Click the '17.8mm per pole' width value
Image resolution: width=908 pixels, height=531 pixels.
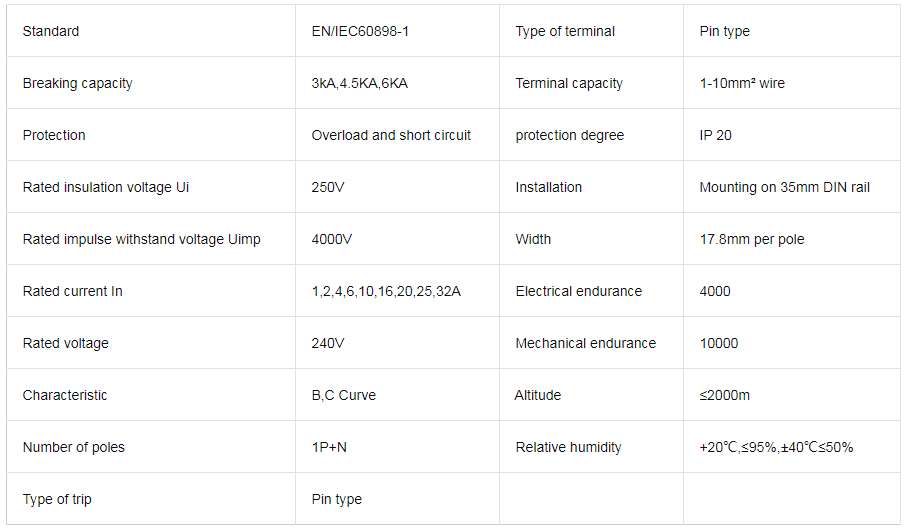752,239
